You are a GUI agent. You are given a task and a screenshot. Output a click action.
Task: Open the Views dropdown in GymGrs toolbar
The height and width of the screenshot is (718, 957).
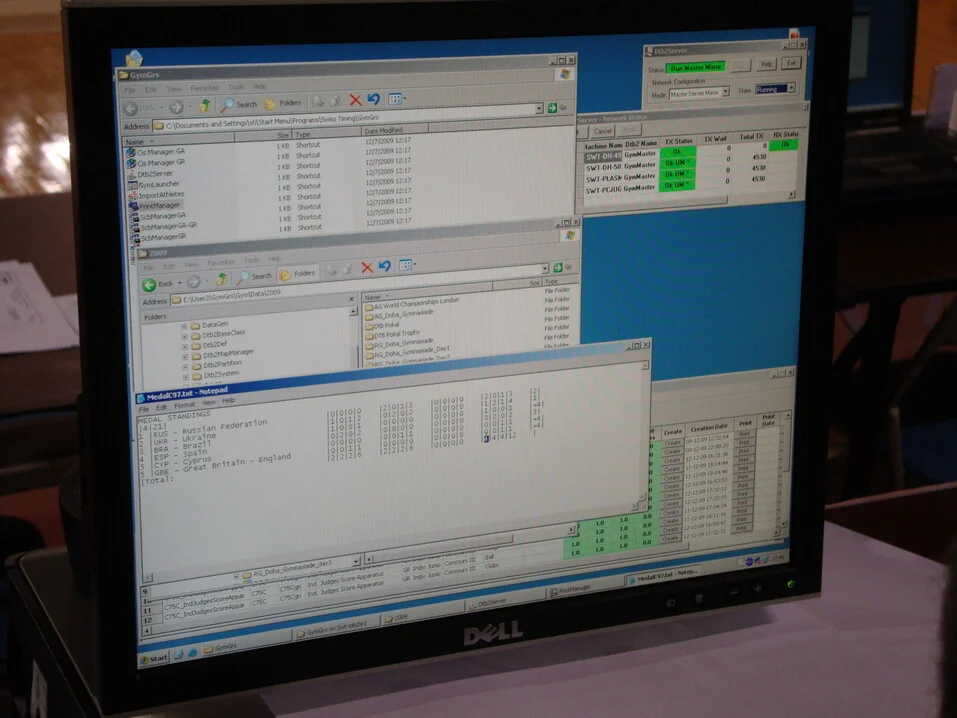(x=398, y=99)
